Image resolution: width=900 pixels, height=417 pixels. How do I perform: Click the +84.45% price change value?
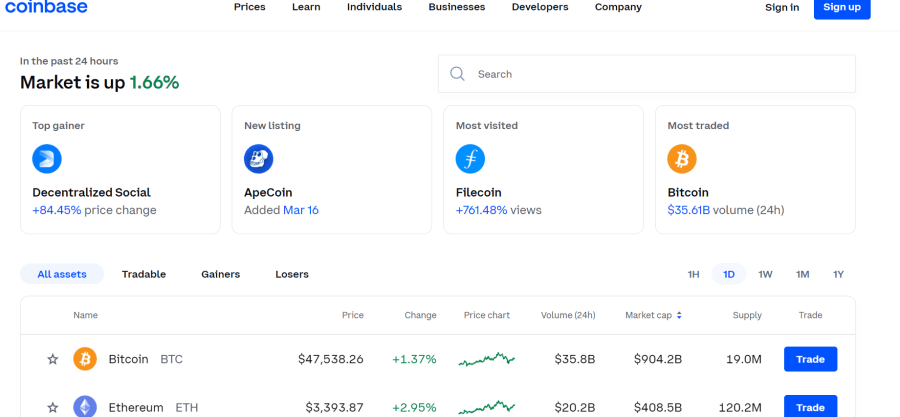(x=57, y=210)
